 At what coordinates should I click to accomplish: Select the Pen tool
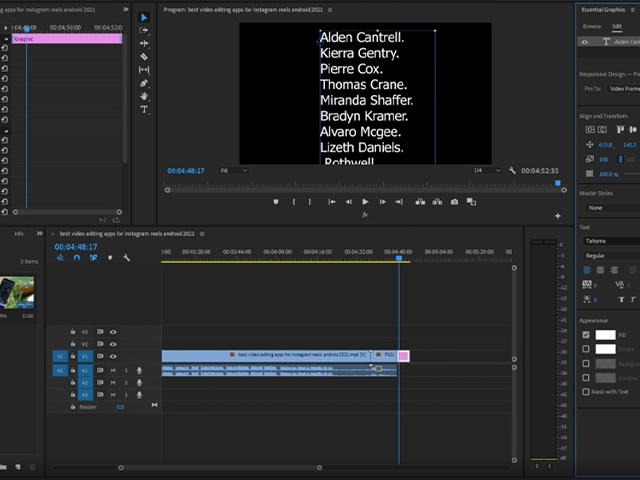point(144,83)
